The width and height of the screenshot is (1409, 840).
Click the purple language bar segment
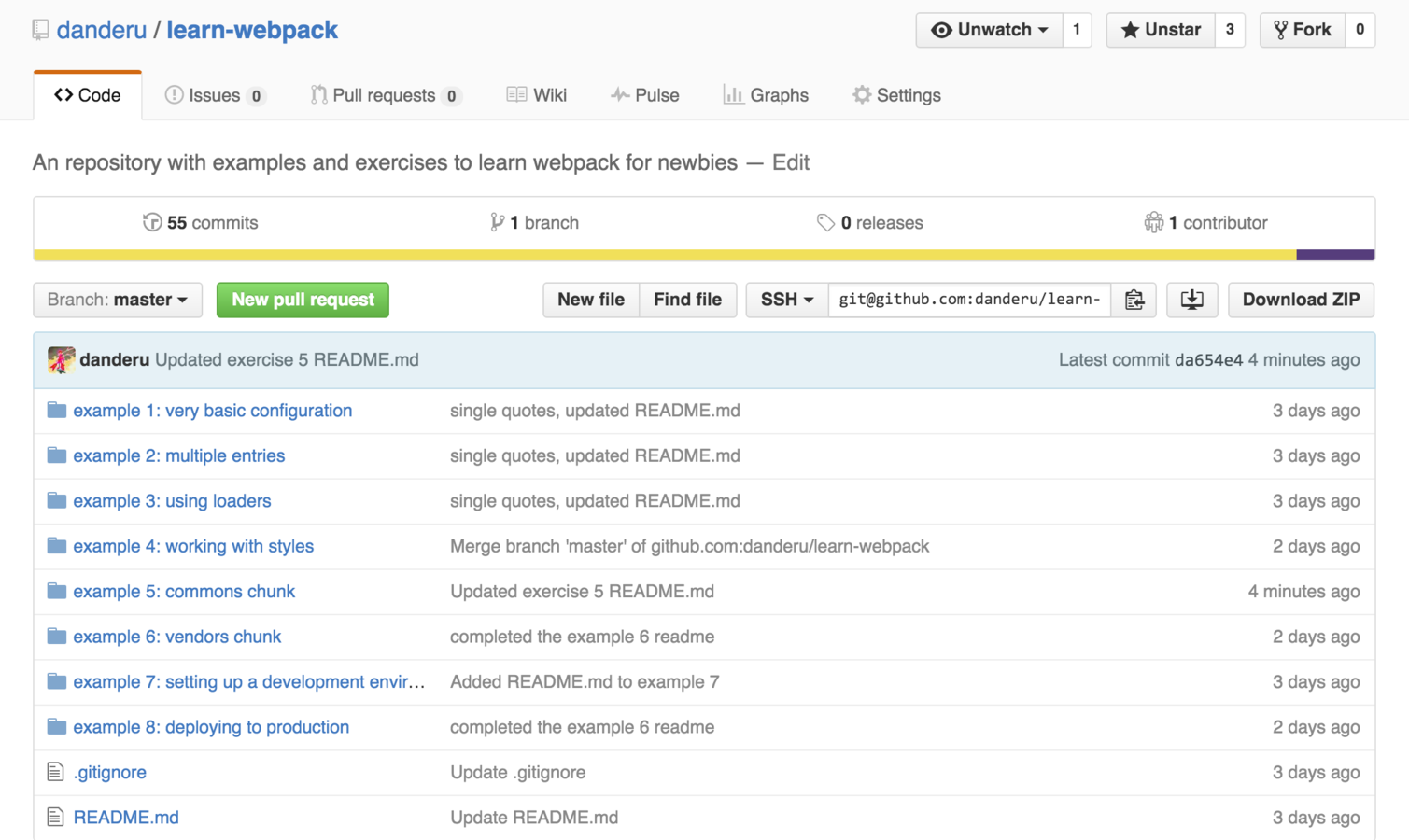coord(1335,255)
